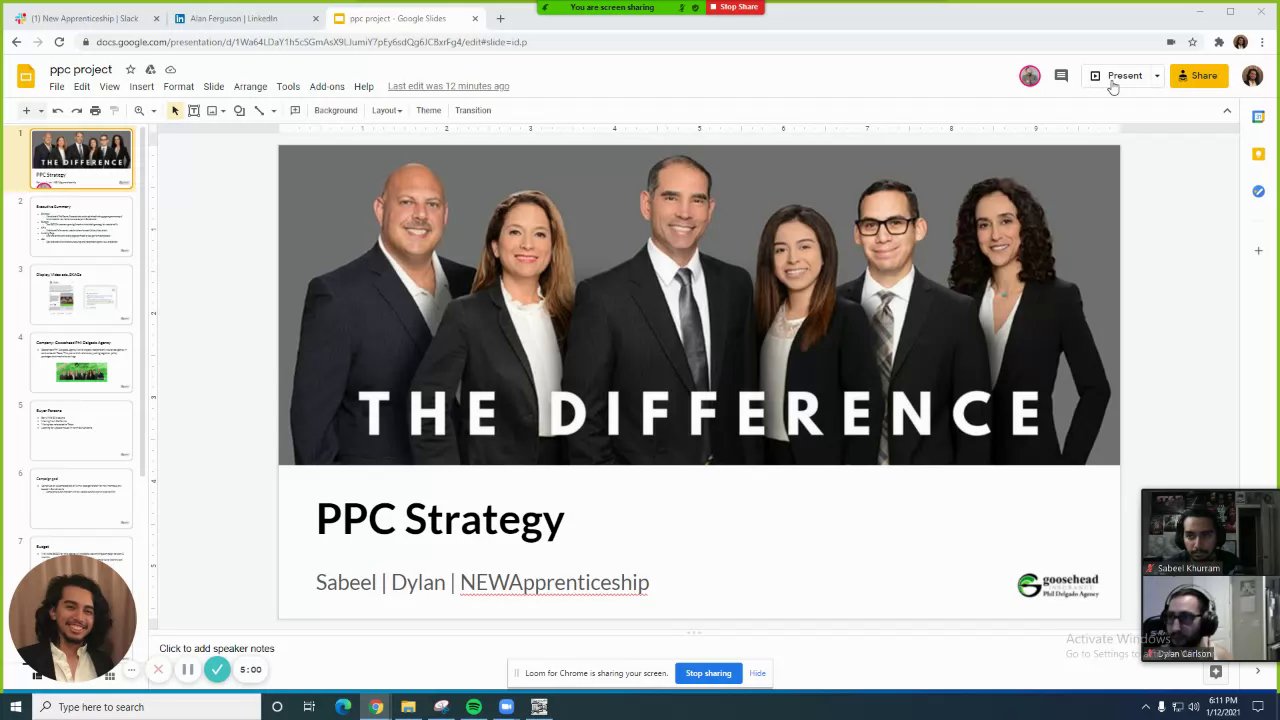Open Present options dropdown arrow
Viewport: 1280px width, 720px height.
pos(1157,76)
